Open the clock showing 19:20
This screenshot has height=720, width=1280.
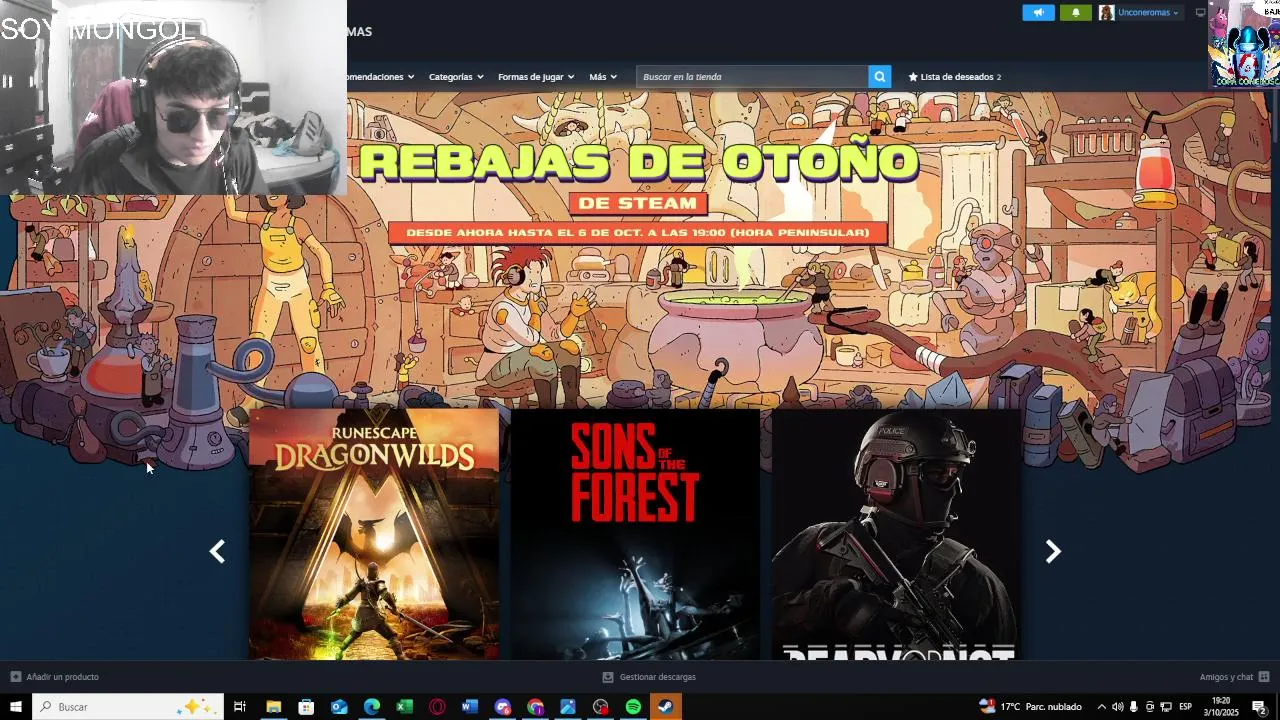pos(1221,707)
